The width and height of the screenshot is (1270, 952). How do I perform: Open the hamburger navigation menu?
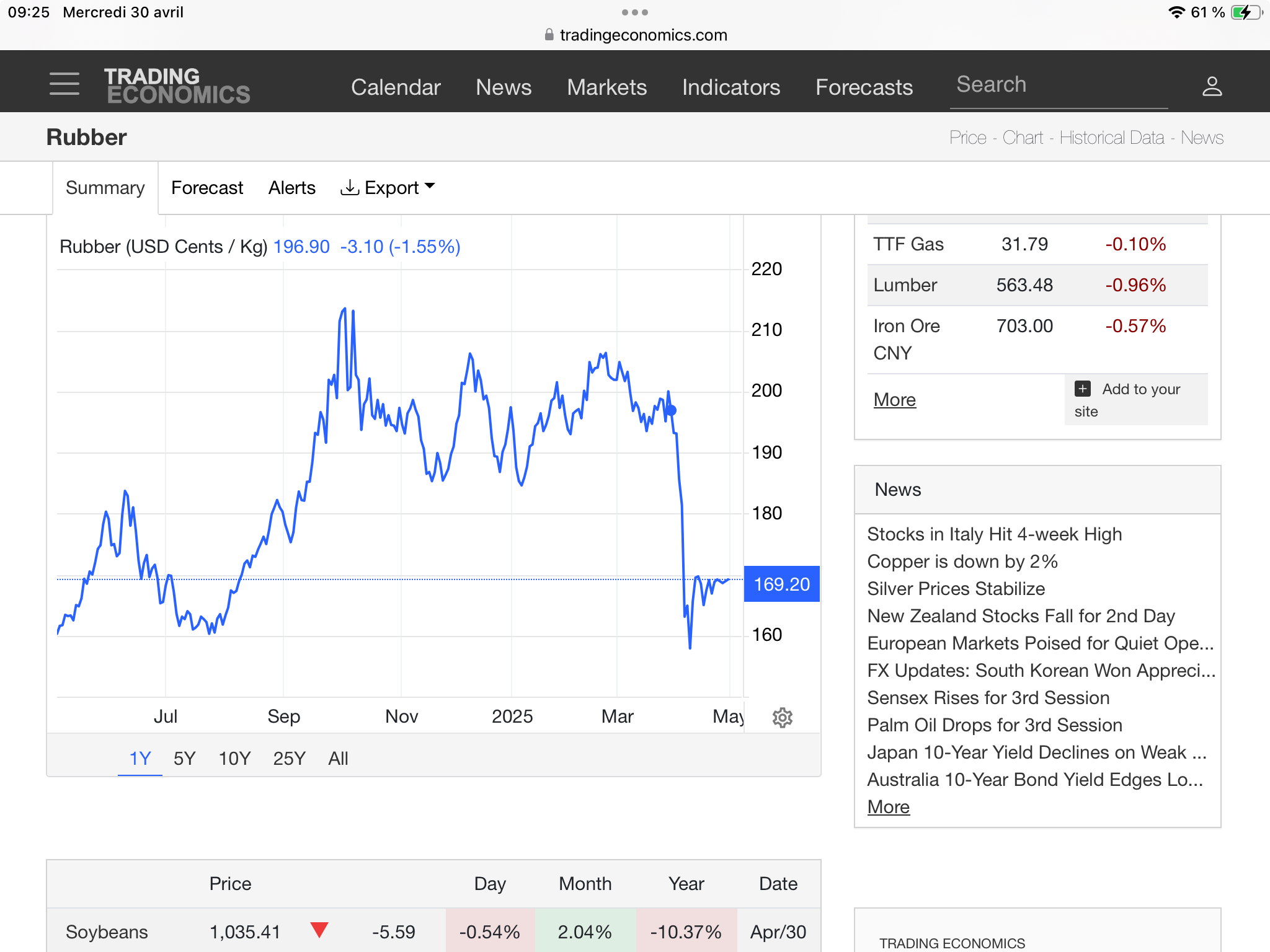click(64, 84)
